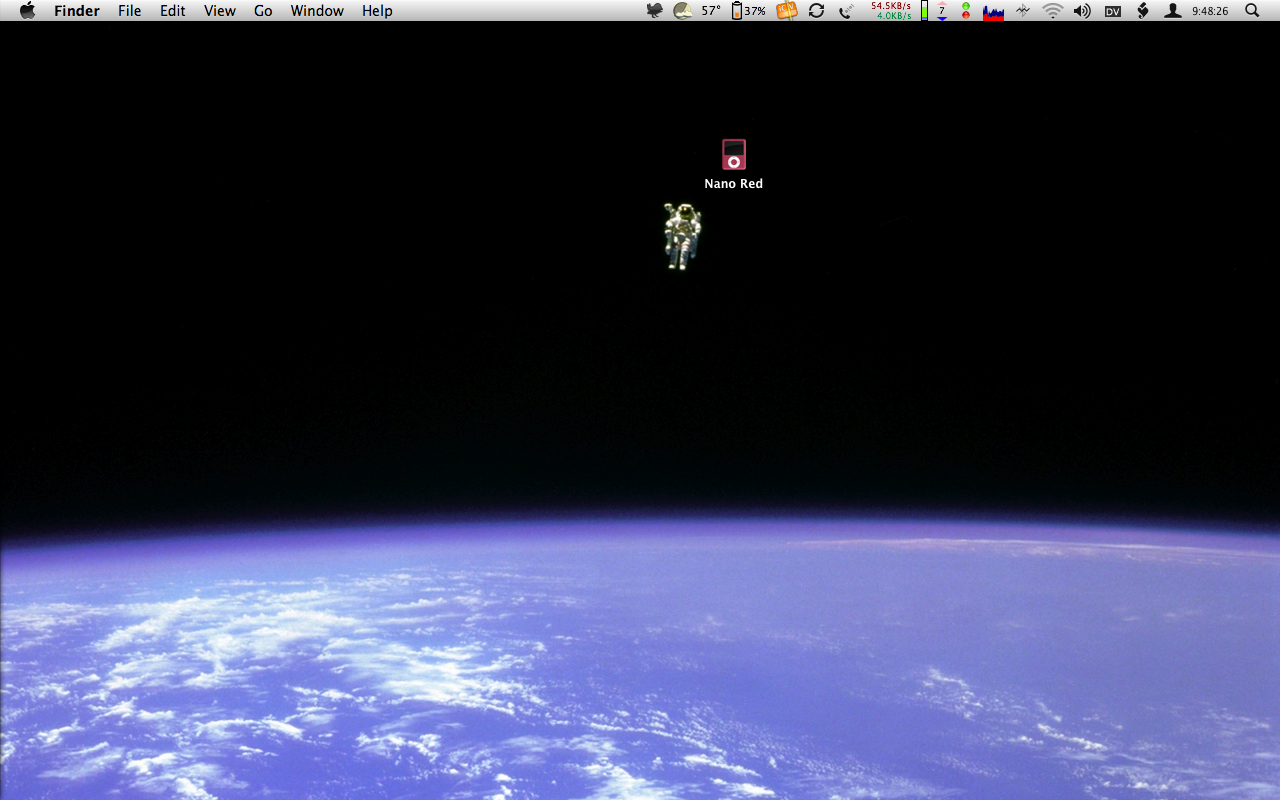This screenshot has height=800, width=1280.
Task: Click the 9:48:26 clock
Action: point(1210,11)
